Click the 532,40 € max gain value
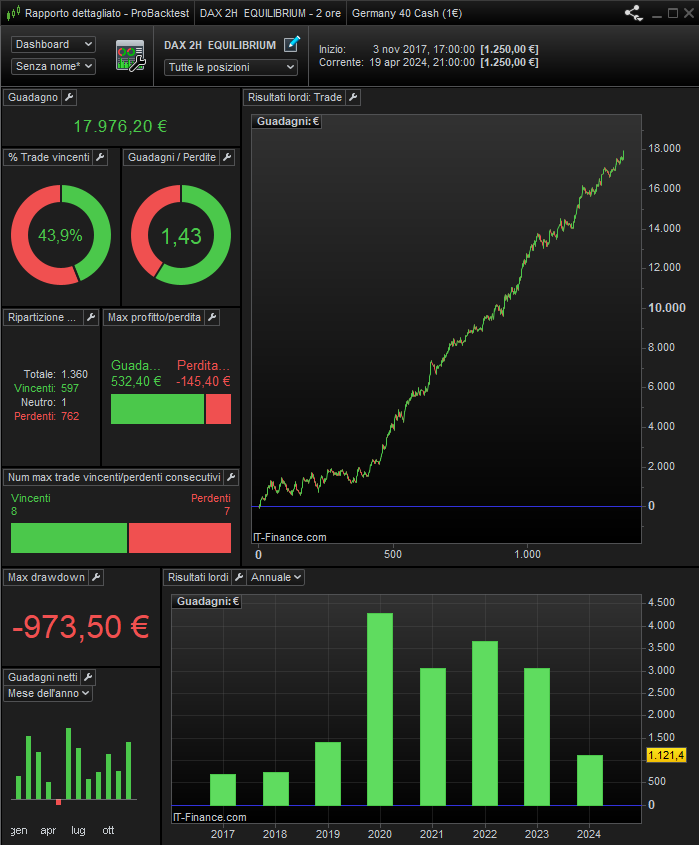 (x=136, y=381)
